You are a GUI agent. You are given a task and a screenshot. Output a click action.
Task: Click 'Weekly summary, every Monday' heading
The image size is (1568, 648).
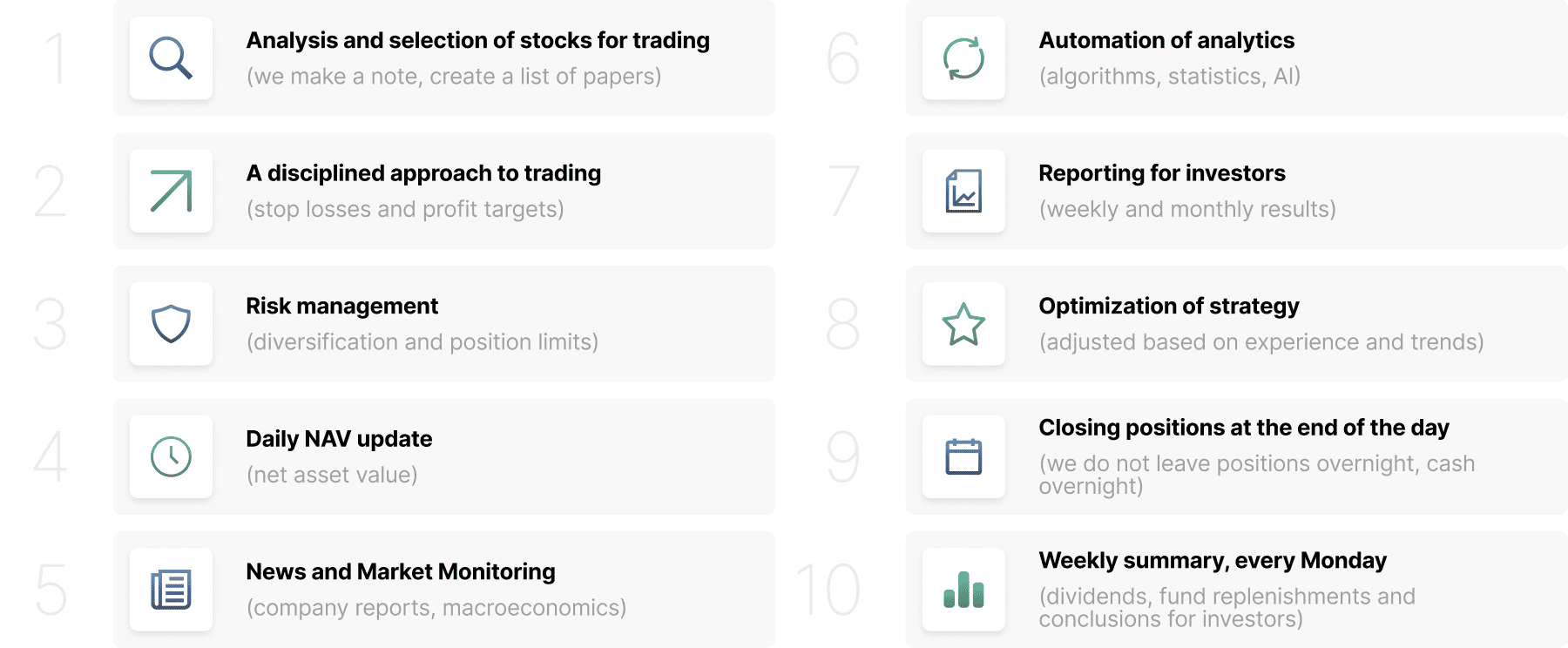tap(1213, 561)
